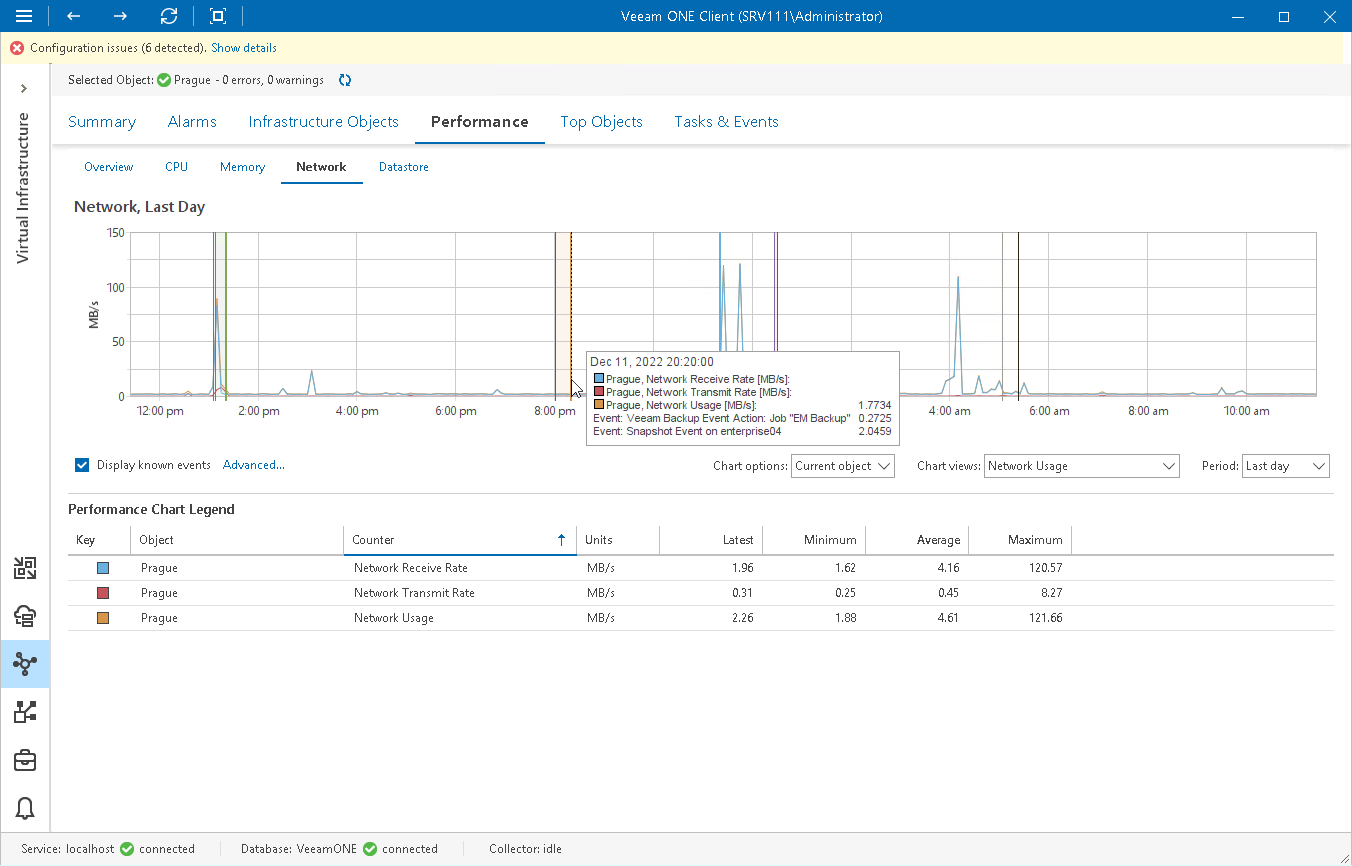Switch to the Memory sub-tab

(x=242, y=167)
